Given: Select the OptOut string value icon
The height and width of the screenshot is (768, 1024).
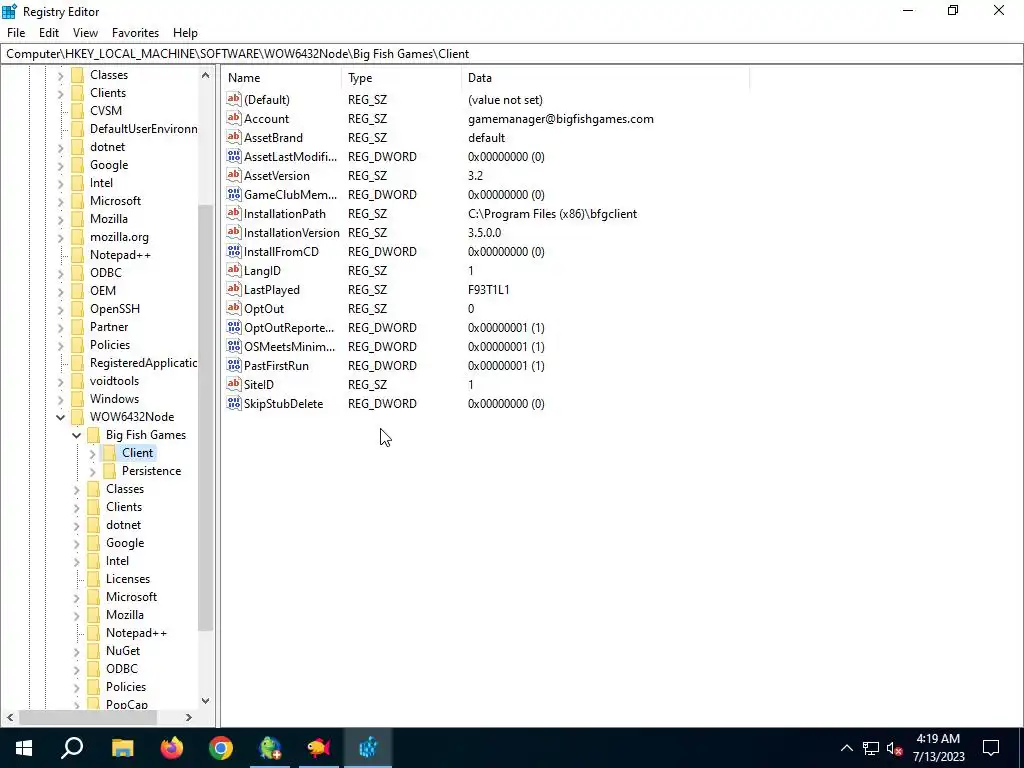Looking at the screenshot, I should point(234,308).
